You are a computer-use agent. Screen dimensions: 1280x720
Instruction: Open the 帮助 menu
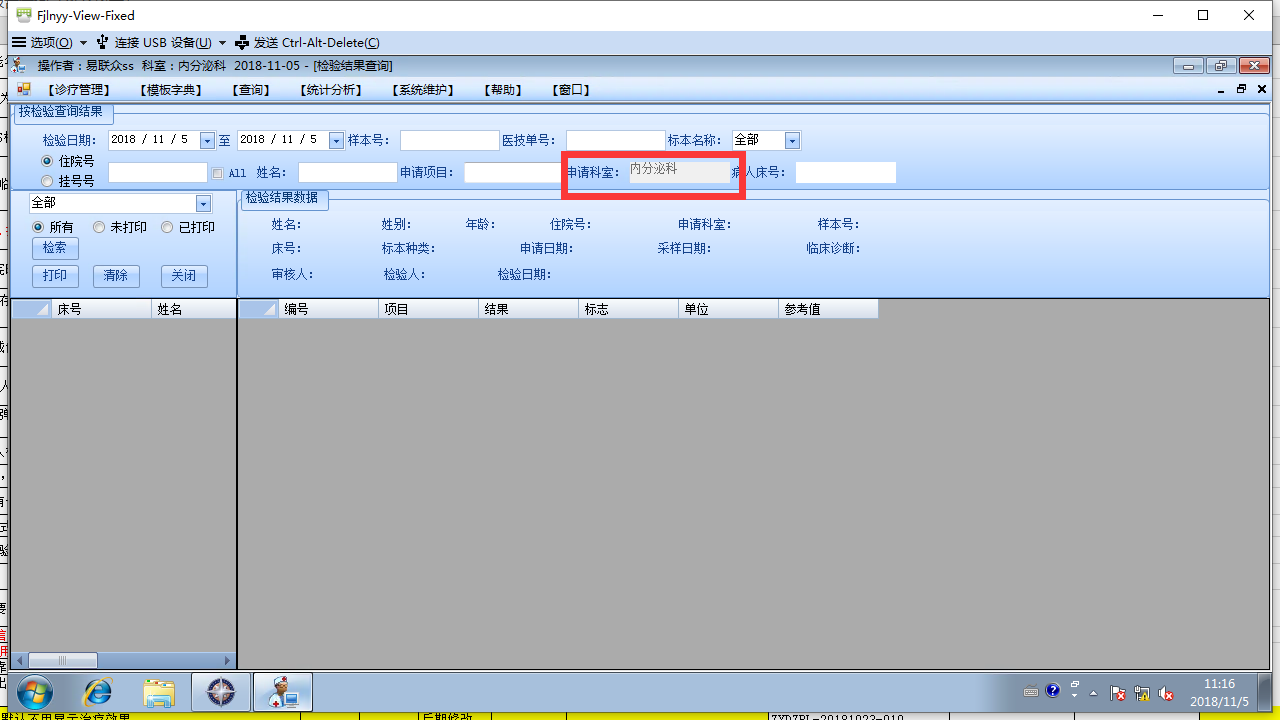[503, 90]
